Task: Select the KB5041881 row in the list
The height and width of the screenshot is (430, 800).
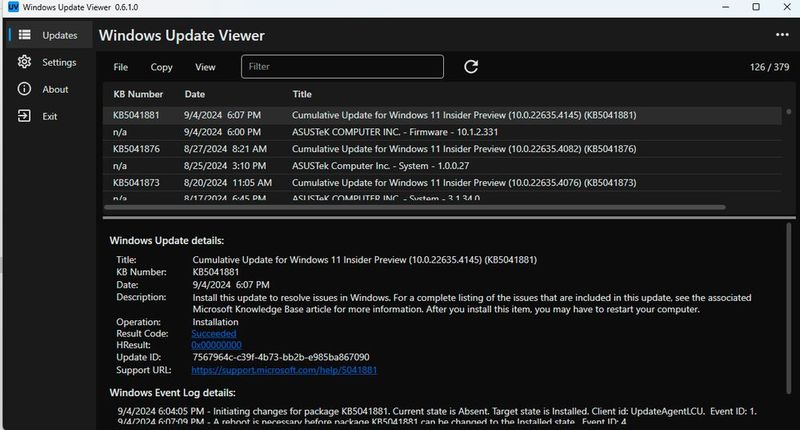Action: pos(442,115)
